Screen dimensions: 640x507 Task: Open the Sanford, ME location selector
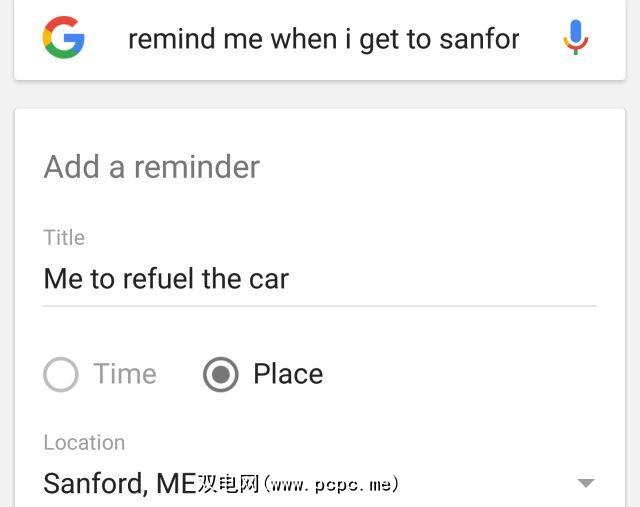(119, 484)
